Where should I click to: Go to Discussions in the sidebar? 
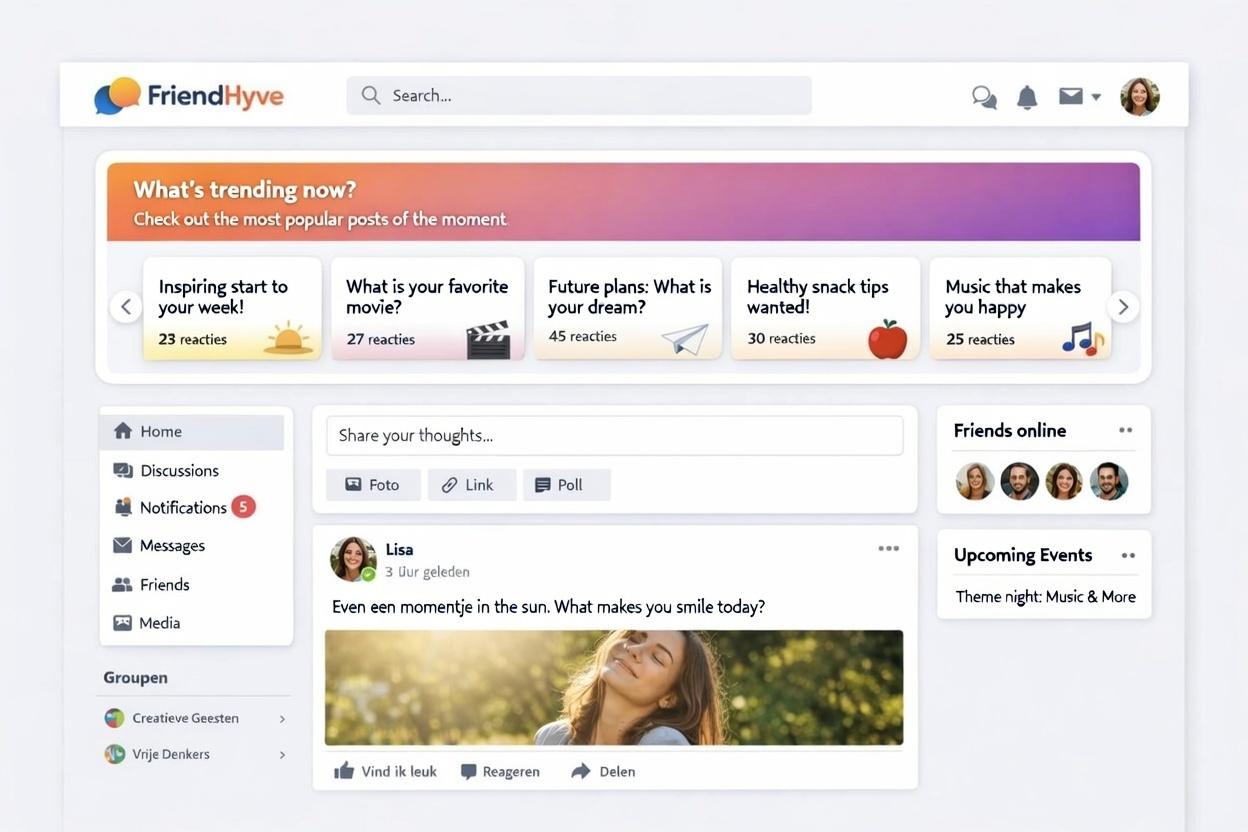(x=179, y=470)
